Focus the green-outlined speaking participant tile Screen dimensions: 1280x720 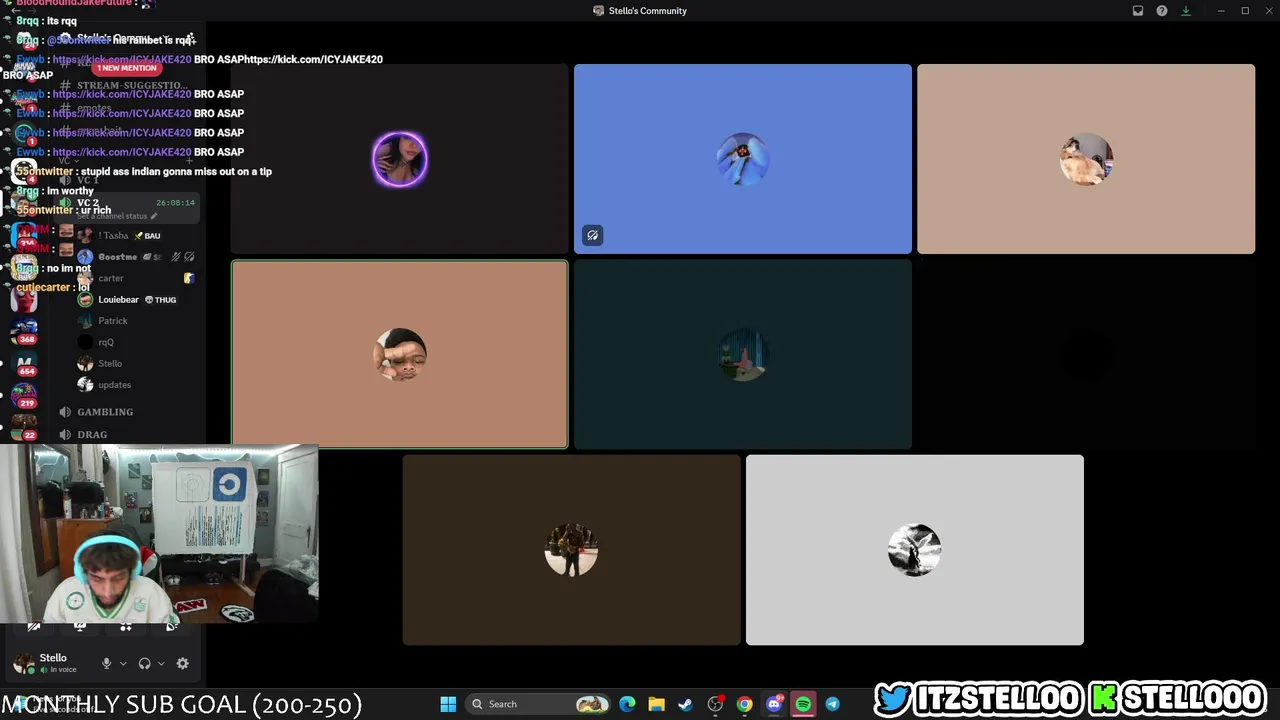click(399, 354)
